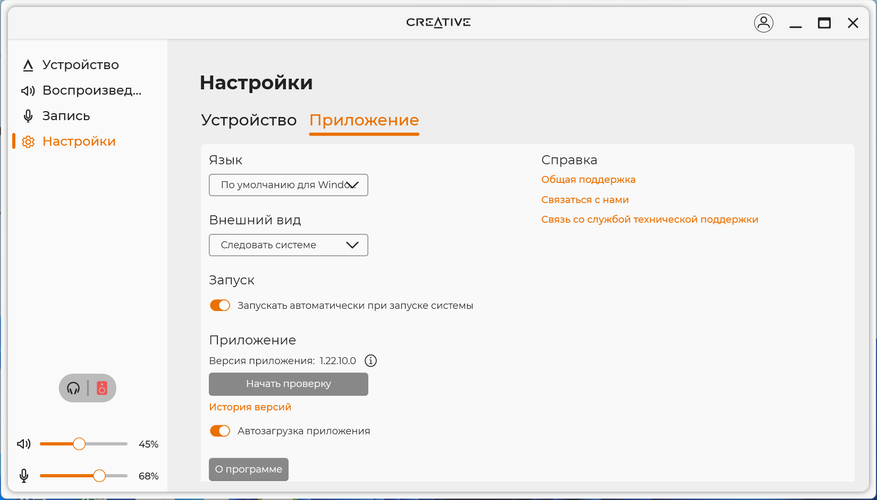Click the playback volume slider at 45%
Screen dimensions: 877x500
(x=84, y=444)
